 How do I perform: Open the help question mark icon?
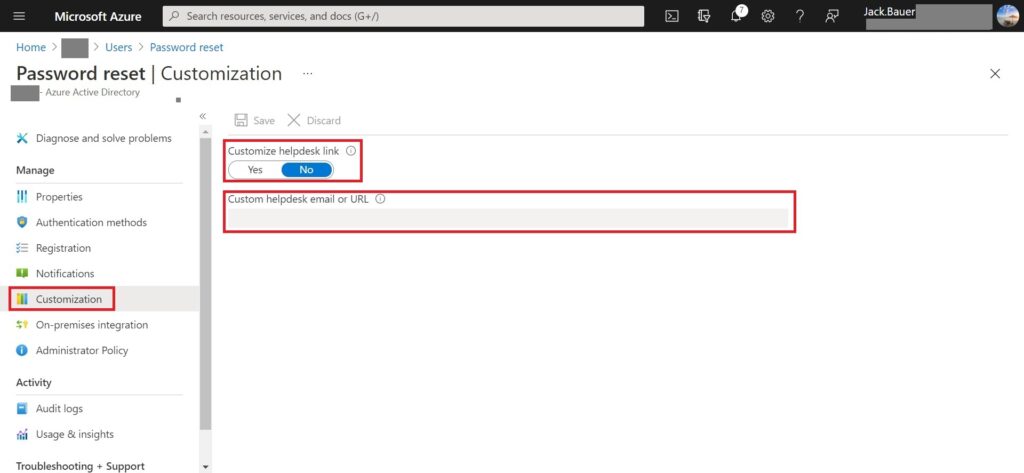[x=800, y=16]
